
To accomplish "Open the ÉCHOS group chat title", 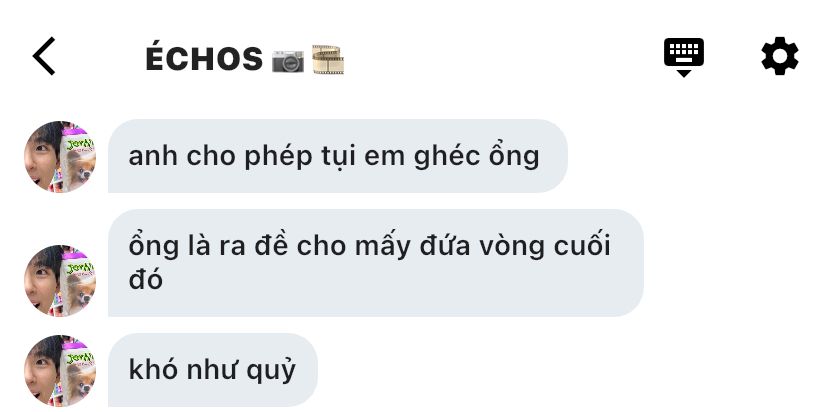I will (204, 59).
